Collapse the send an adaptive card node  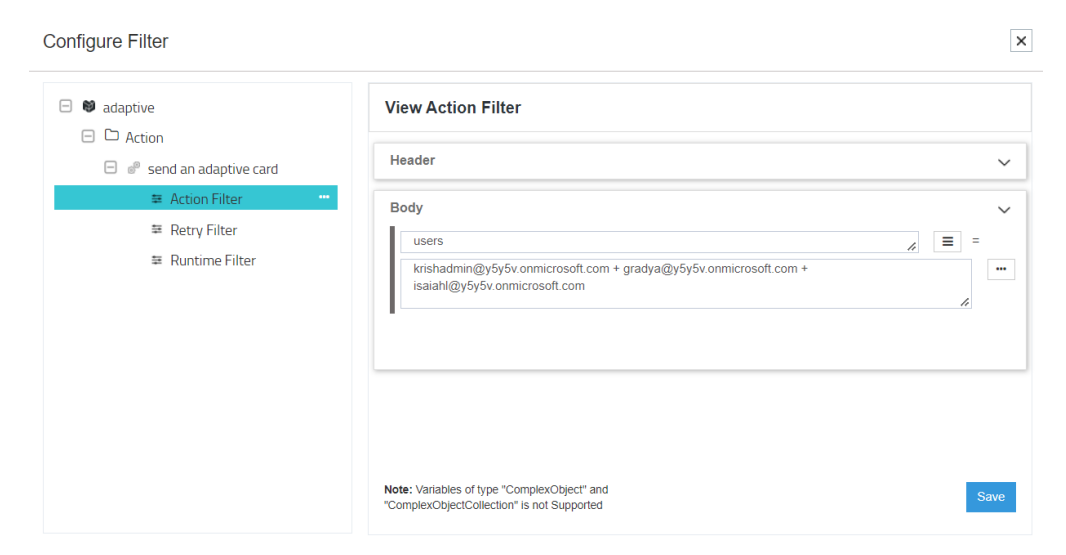pos(111,169)
